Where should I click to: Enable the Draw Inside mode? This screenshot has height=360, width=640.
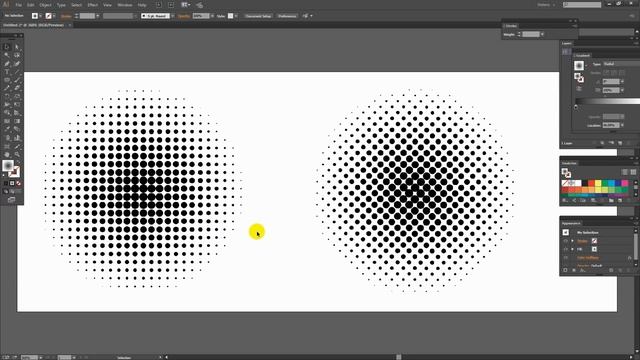pyautogui.click(x=19, y=191)
